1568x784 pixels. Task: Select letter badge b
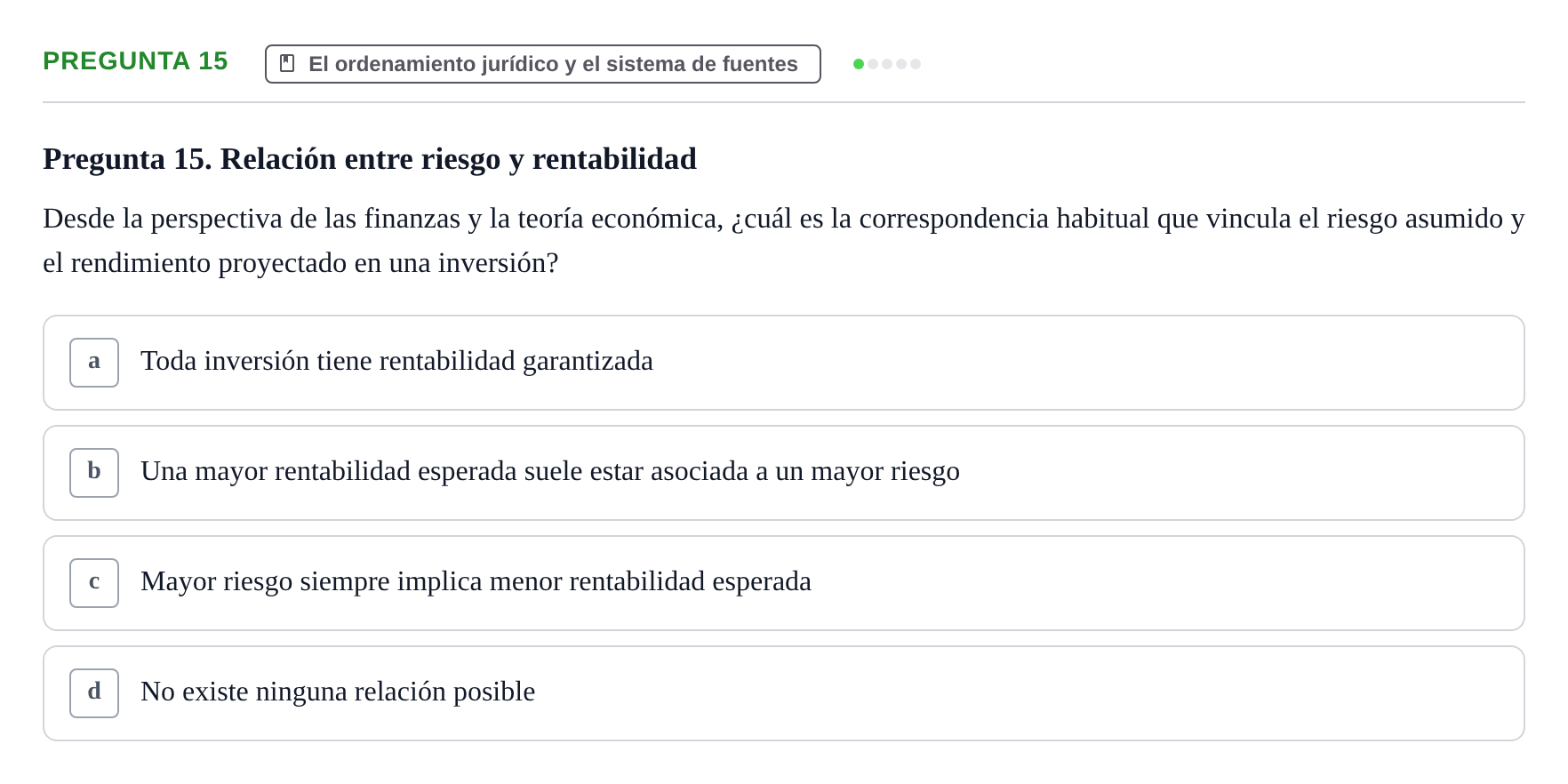pos(94,473)
